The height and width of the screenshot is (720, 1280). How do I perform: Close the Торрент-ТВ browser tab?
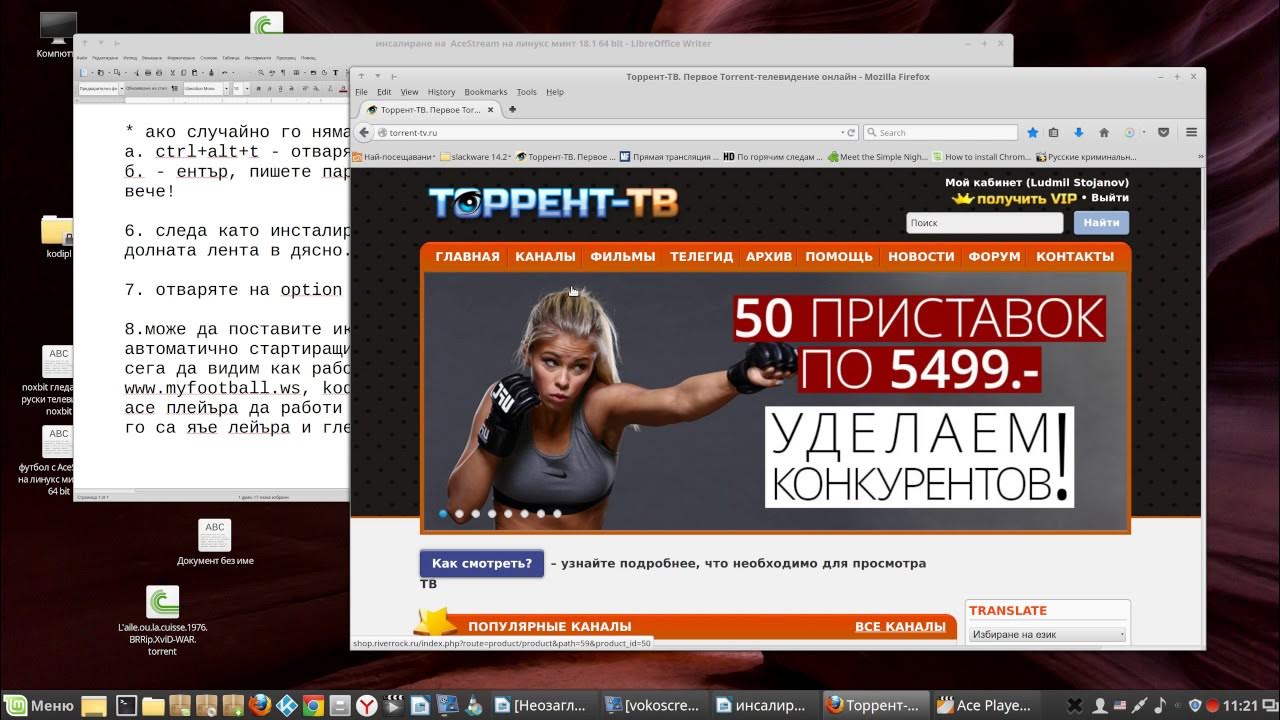491,109
